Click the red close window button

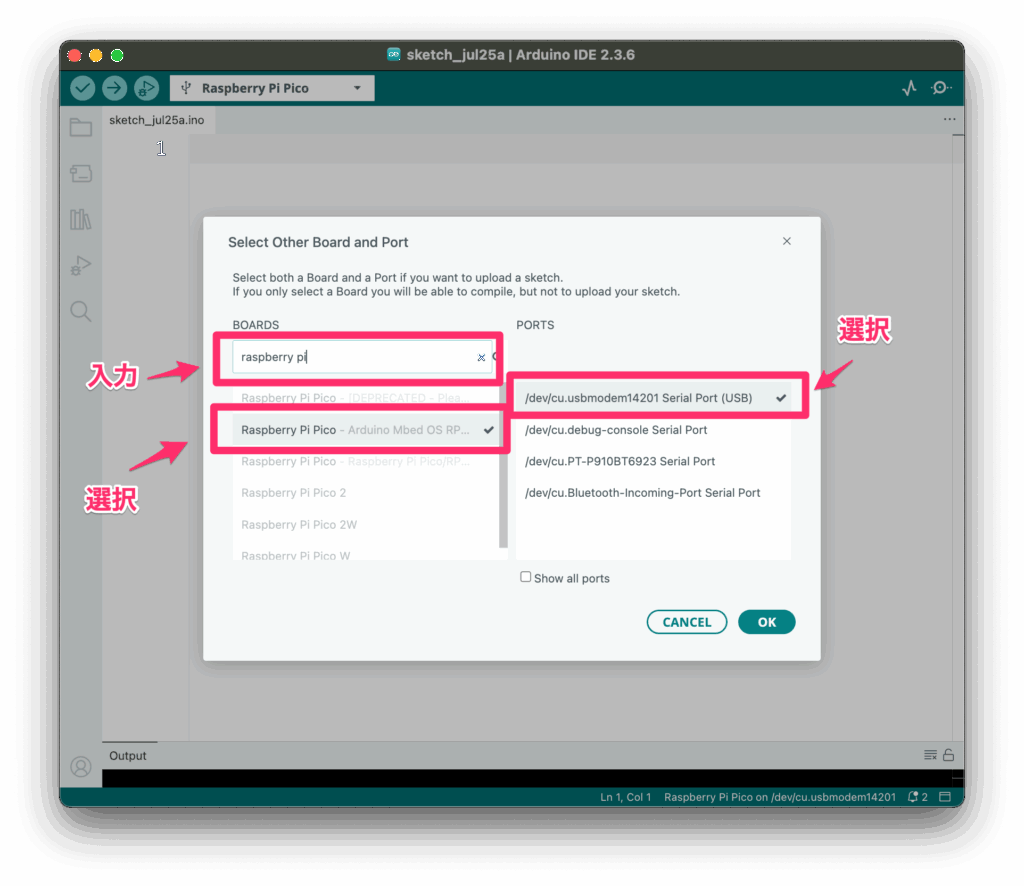pos(74,55)
